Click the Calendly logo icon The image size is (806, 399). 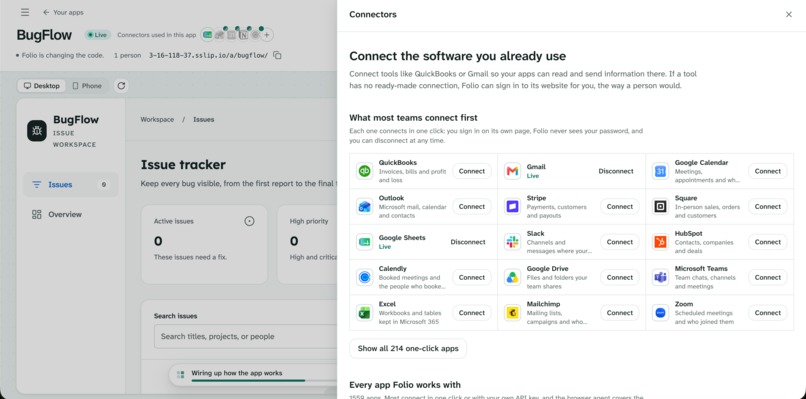point(364,278)
